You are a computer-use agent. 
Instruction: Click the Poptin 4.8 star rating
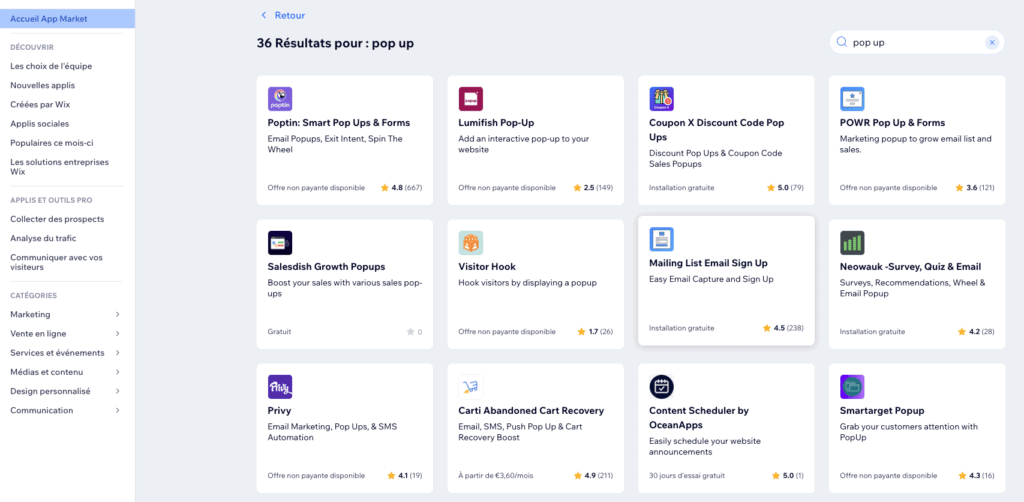point(402,187)
